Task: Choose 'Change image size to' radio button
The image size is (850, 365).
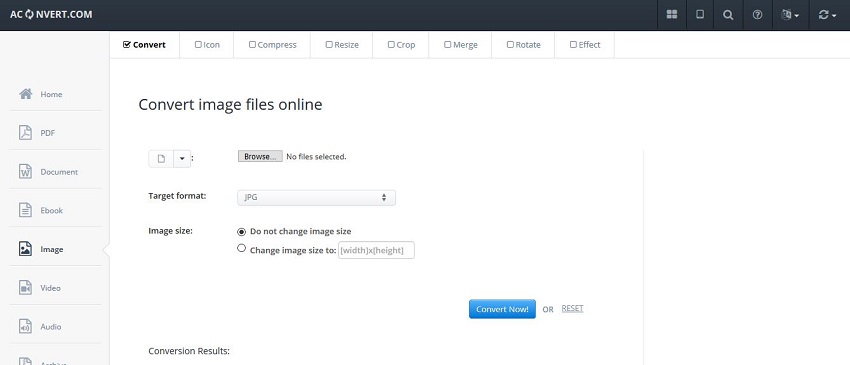Action: coord(242,249)
